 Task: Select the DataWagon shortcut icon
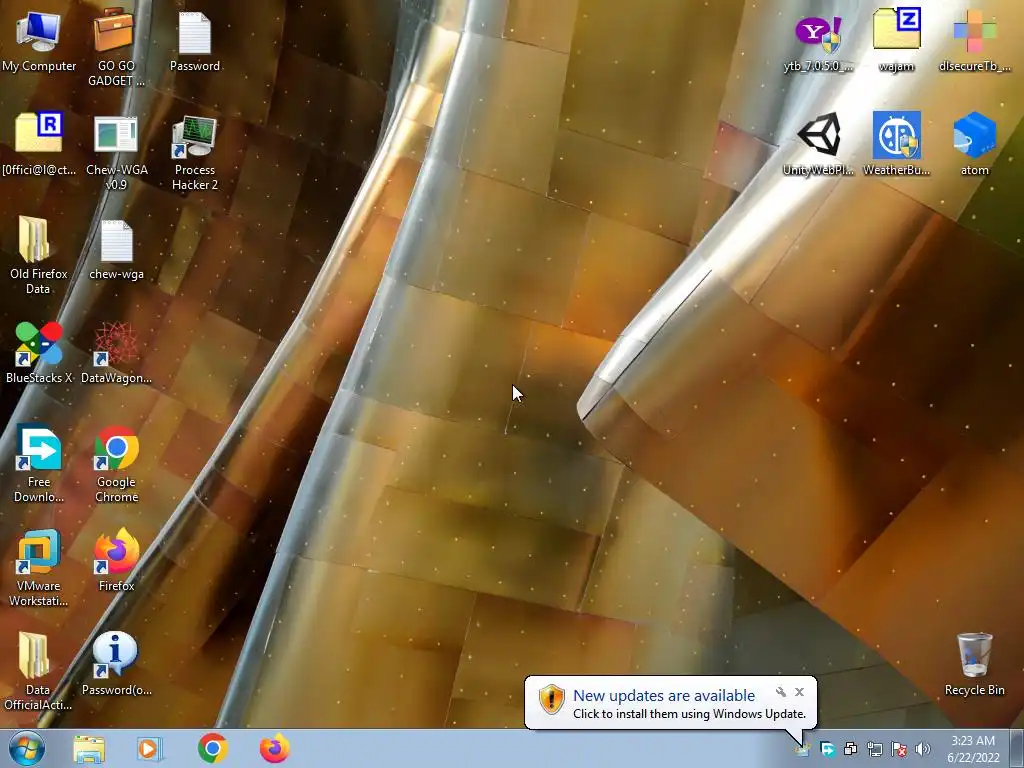tap(116, 353)
